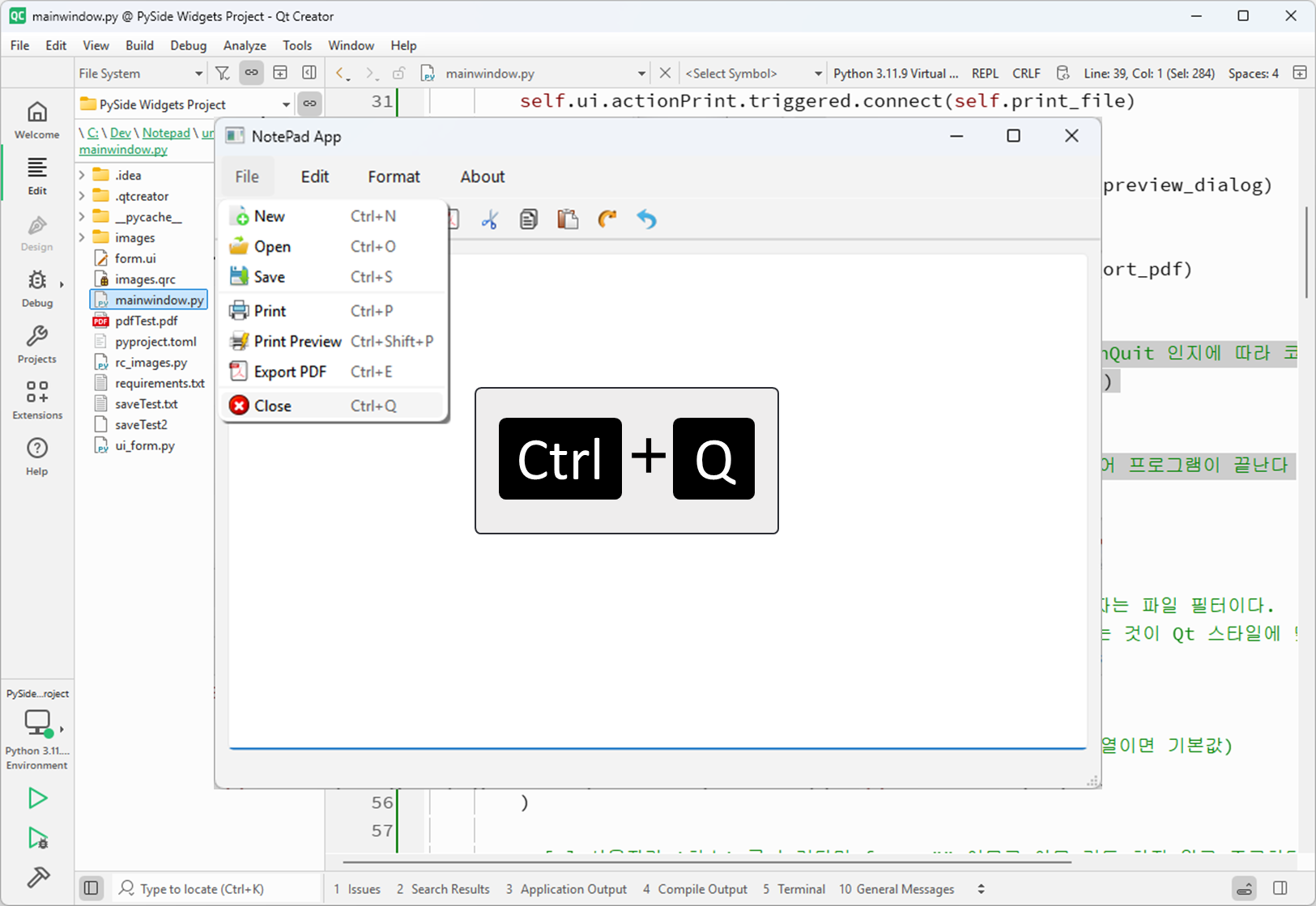Open Issues output pane
The width and height of the screenshot is (1316, 906).
(357, 889)
